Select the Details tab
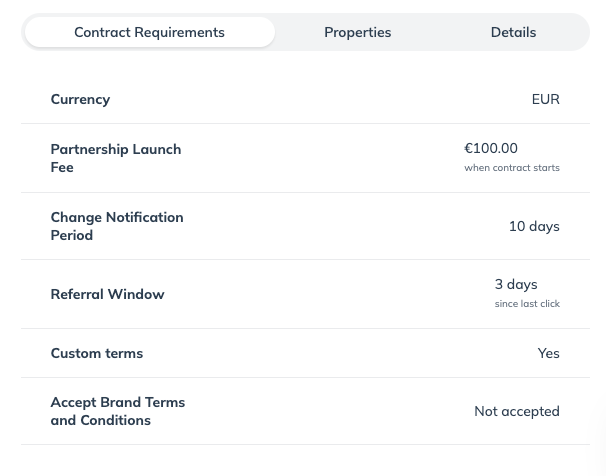The height and width of the screenshot is (476, 606). 513,32
